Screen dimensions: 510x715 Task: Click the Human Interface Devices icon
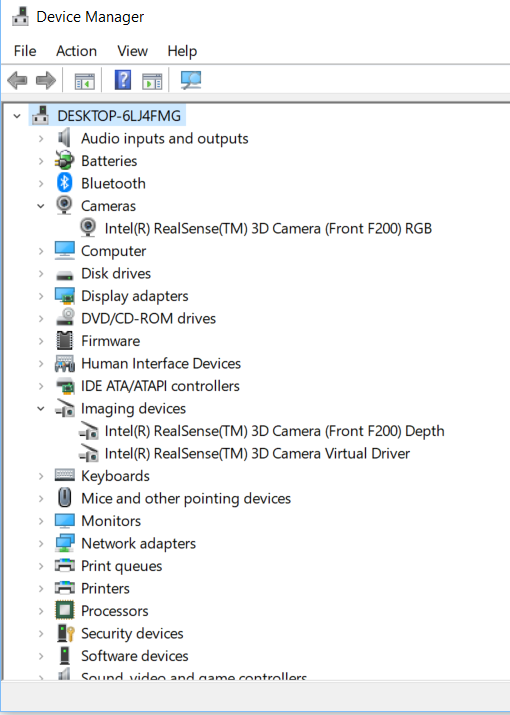(x=64, y=363)
